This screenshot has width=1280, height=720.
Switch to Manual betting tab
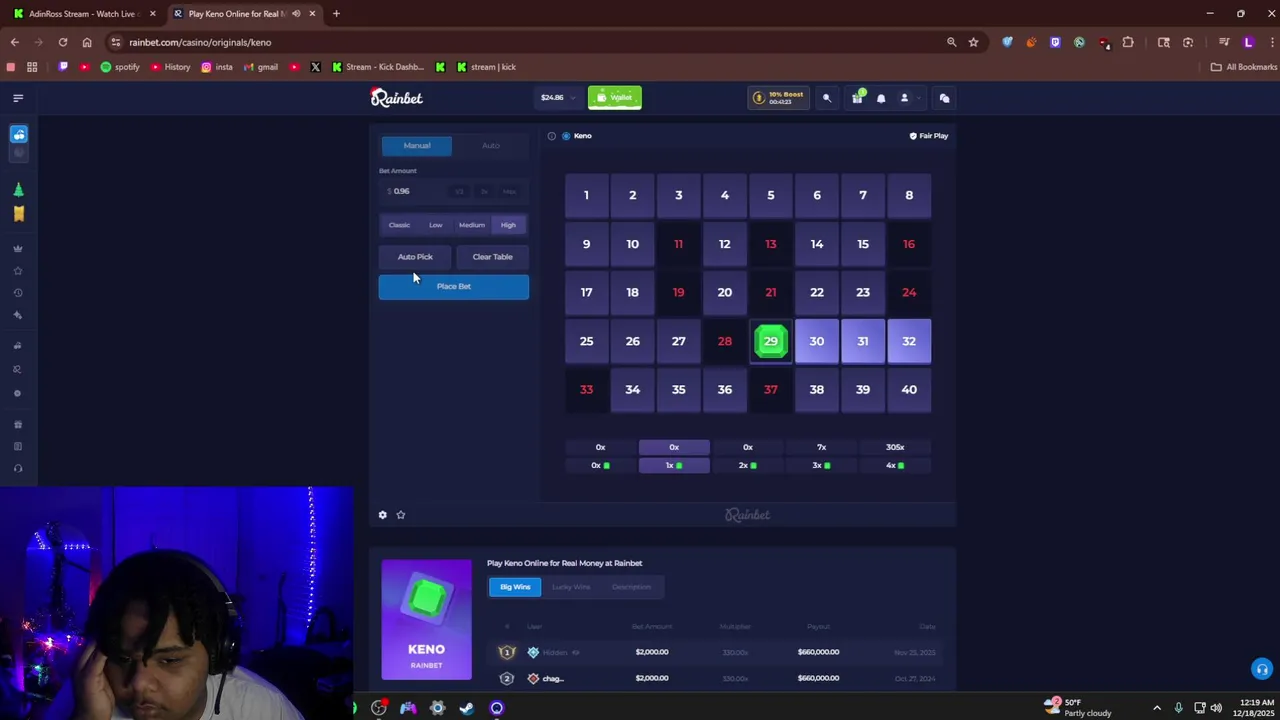pos(417,146)
